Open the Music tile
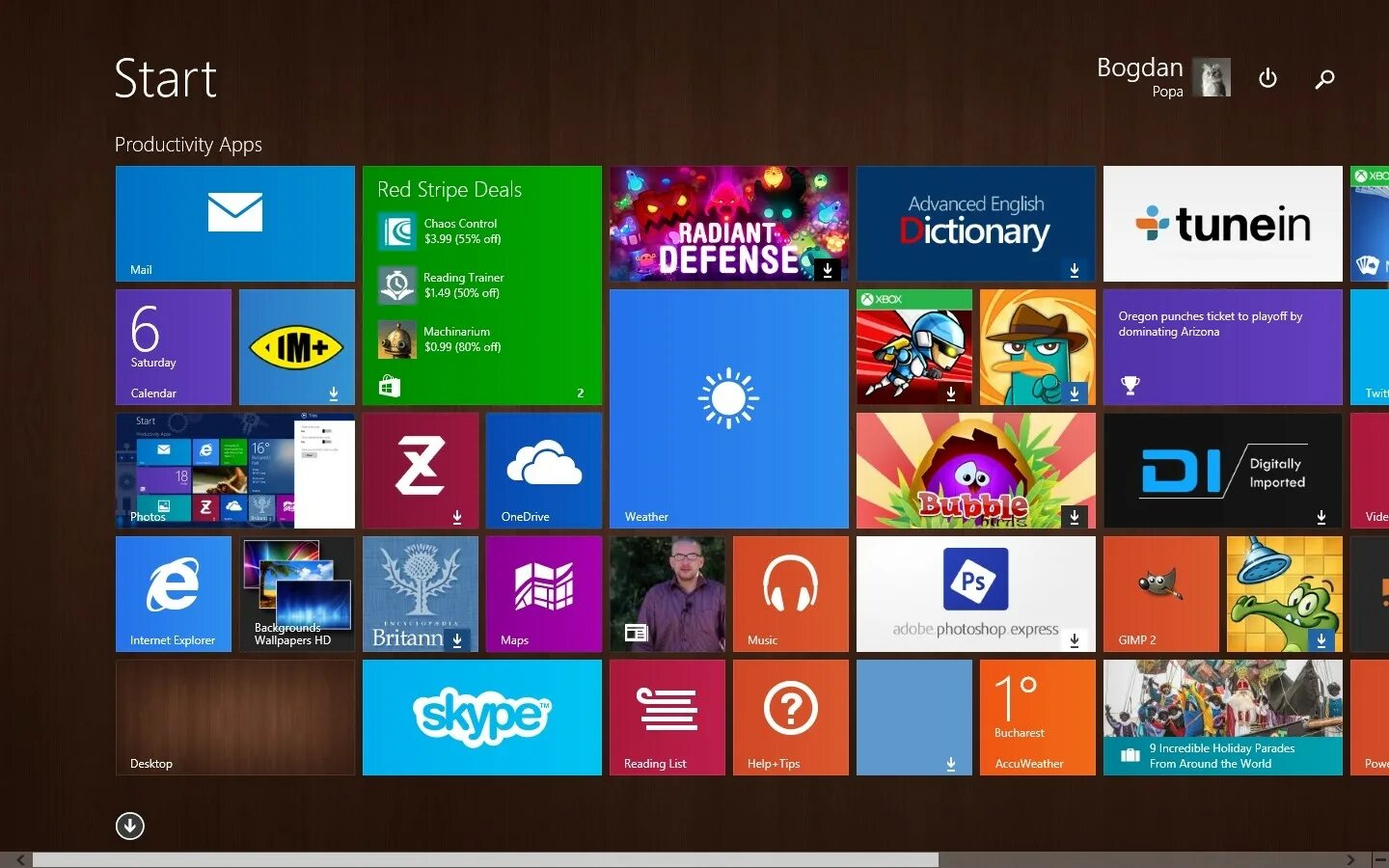Viewport: 1389px width, 868px height. click(791, 594)
